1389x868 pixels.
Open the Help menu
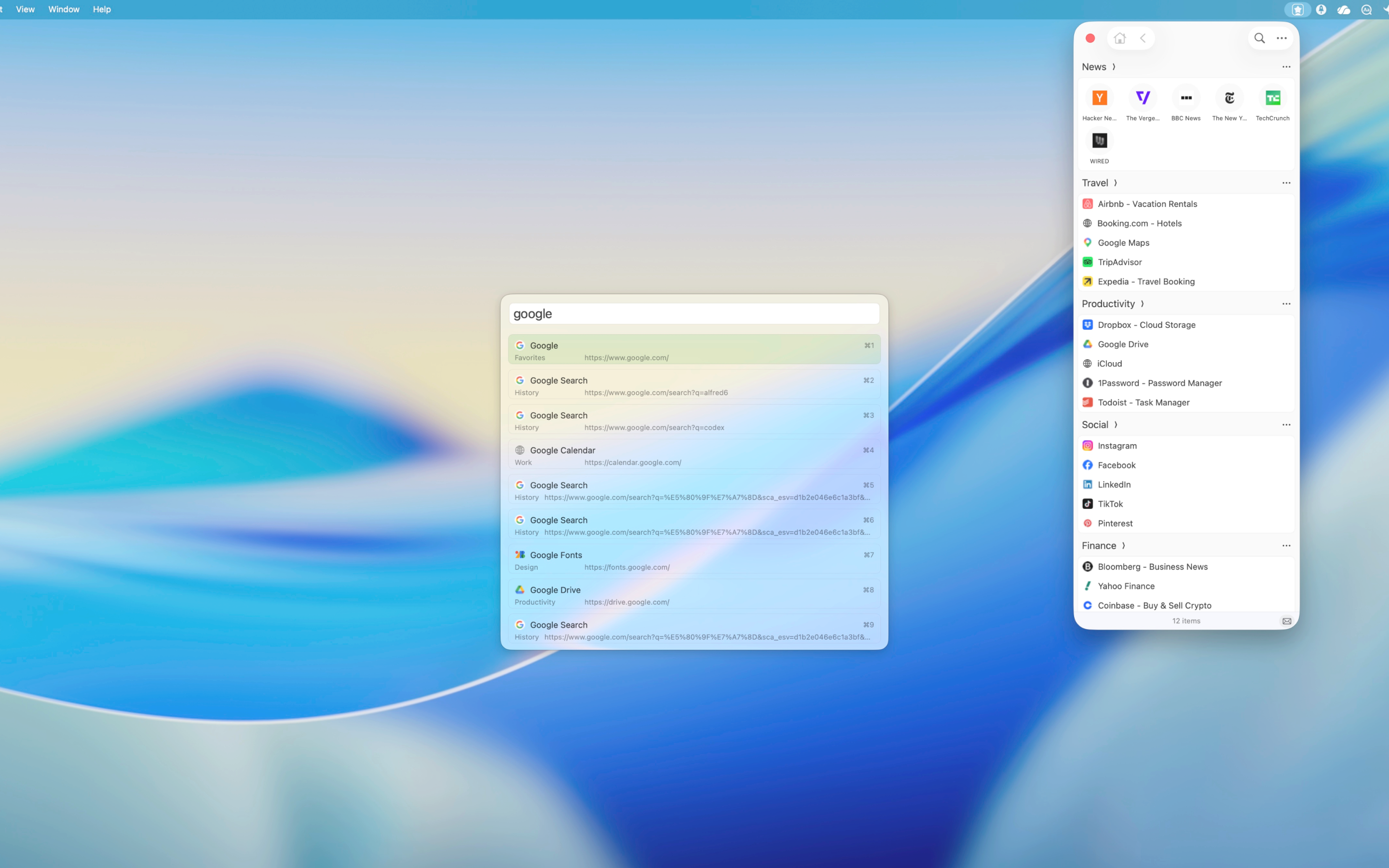click(102, 10)
